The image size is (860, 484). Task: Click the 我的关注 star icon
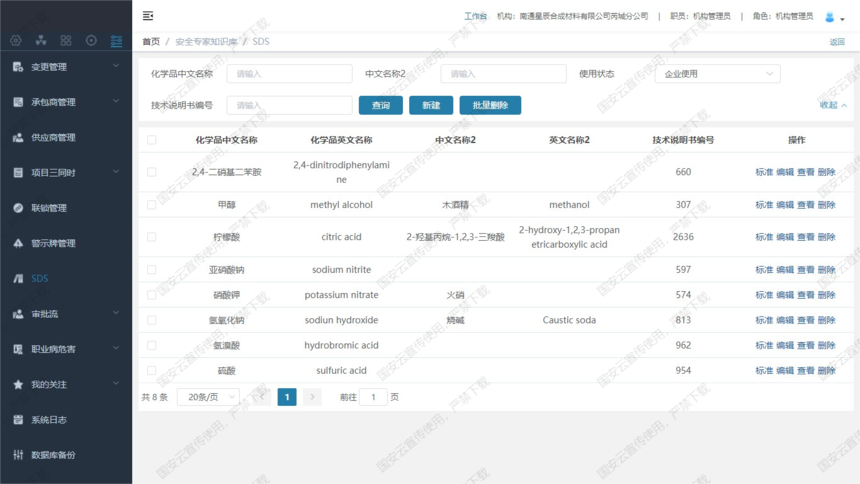[x=18, y=384]
